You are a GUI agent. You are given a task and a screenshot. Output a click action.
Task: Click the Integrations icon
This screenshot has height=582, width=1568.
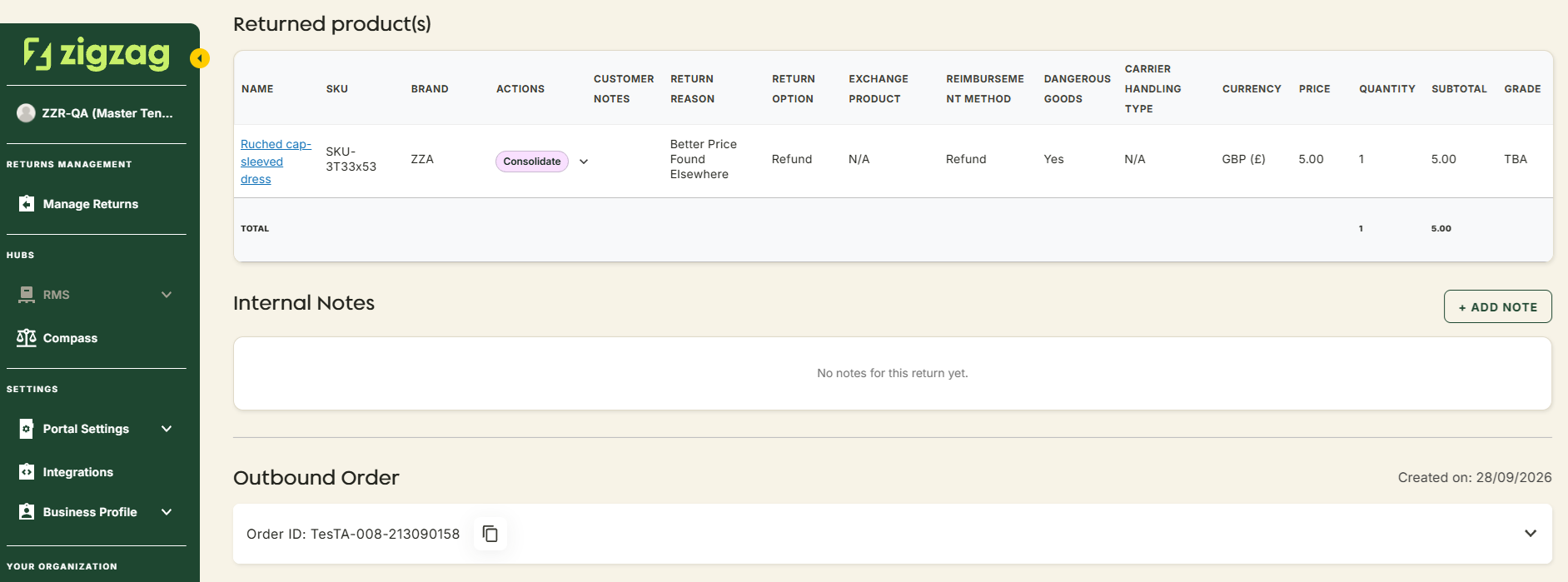(x=27, y=472)
